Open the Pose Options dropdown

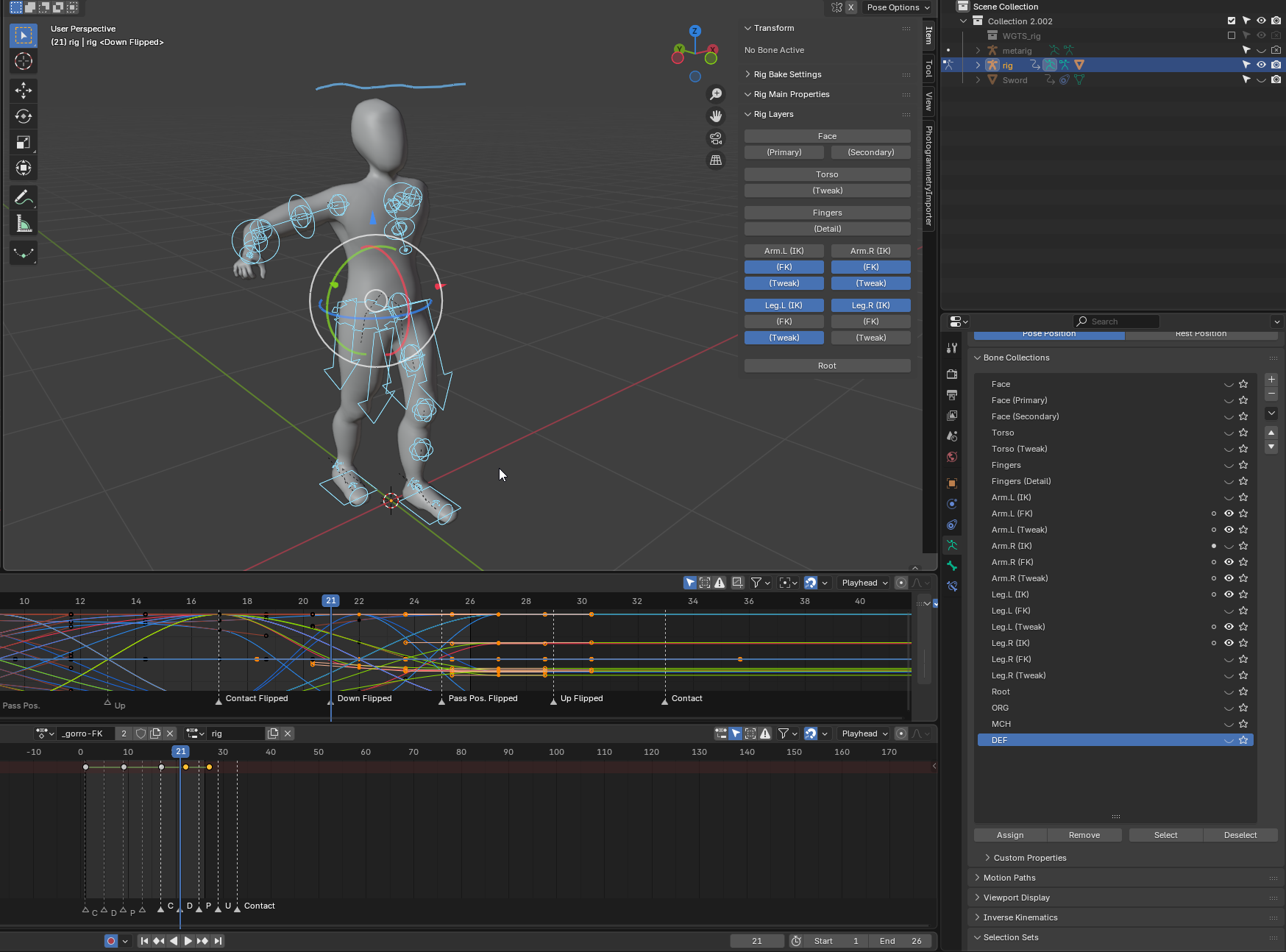(x=898, y=7)
